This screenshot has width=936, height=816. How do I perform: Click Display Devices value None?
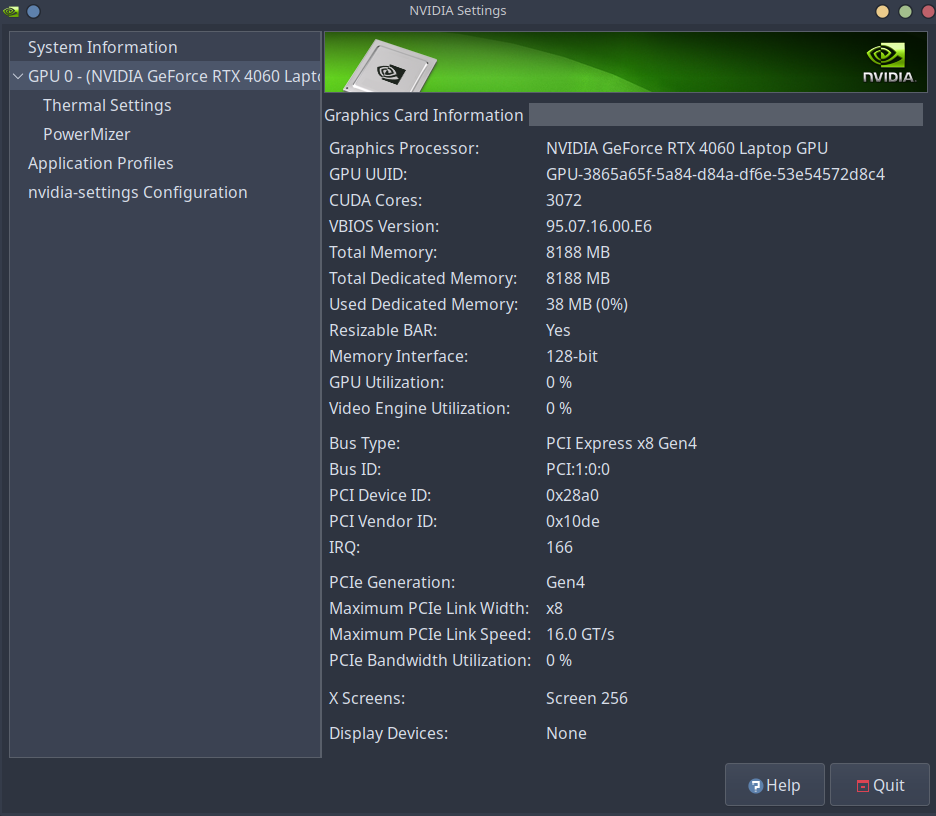566,733
